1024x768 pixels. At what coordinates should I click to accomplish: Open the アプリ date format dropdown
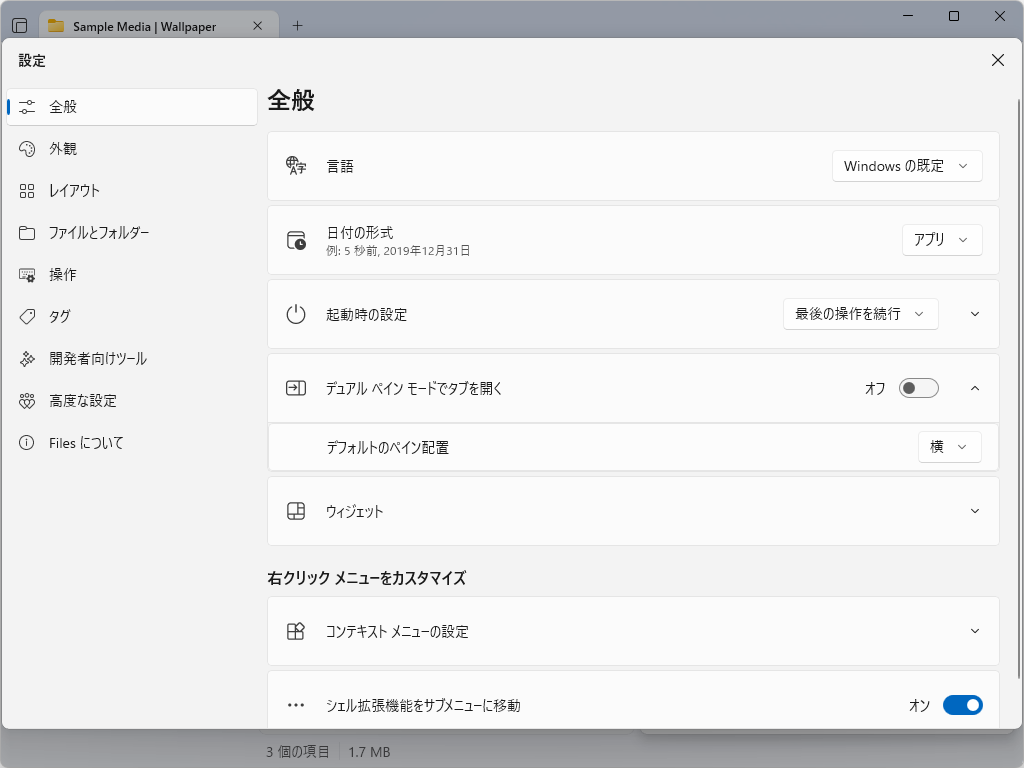point(941,240)
